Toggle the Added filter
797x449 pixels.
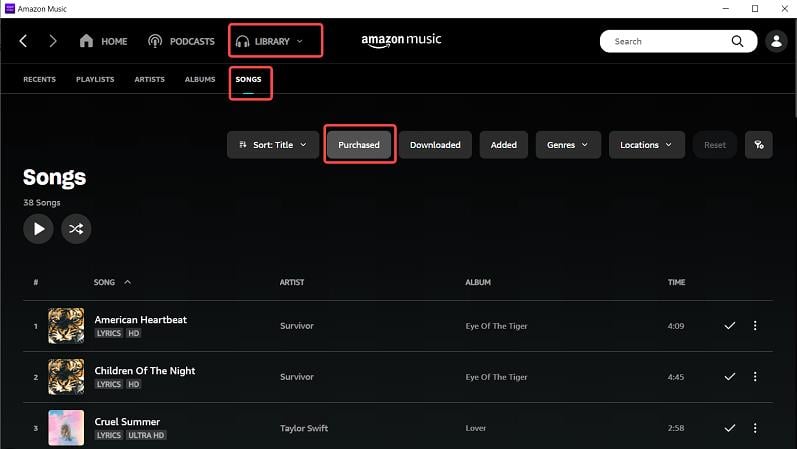point(504,145)
